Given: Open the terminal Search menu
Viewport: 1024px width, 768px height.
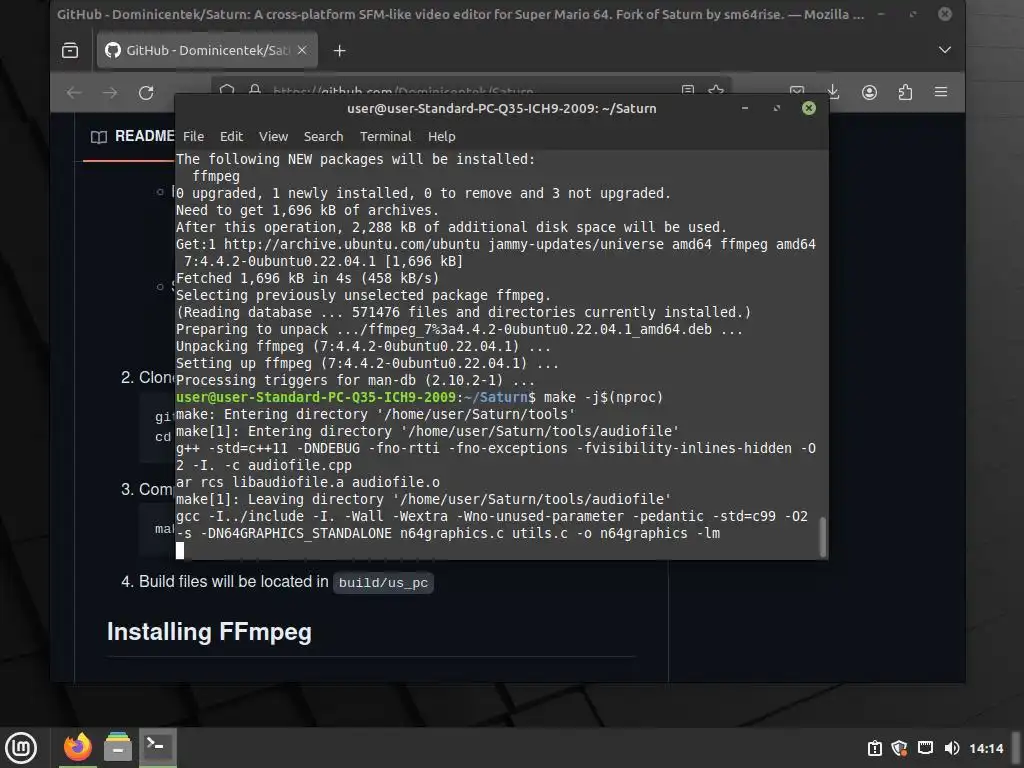Looking at the screenshot, I should [x=323, y=136].
